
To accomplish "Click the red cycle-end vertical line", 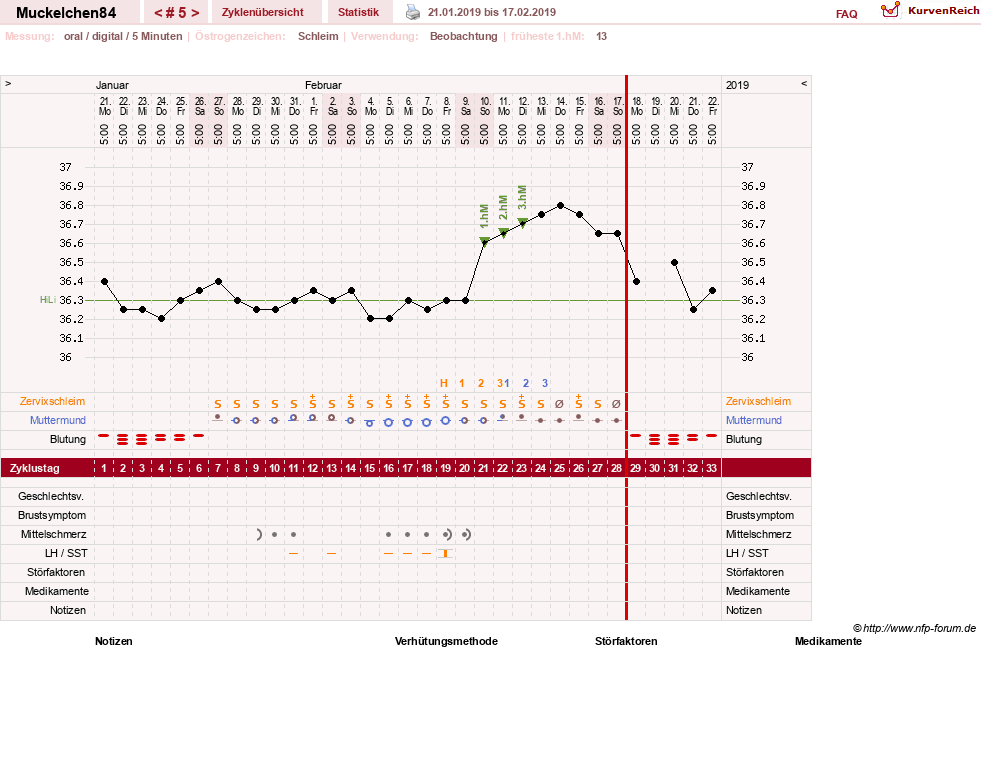I will tap(626, 348).
